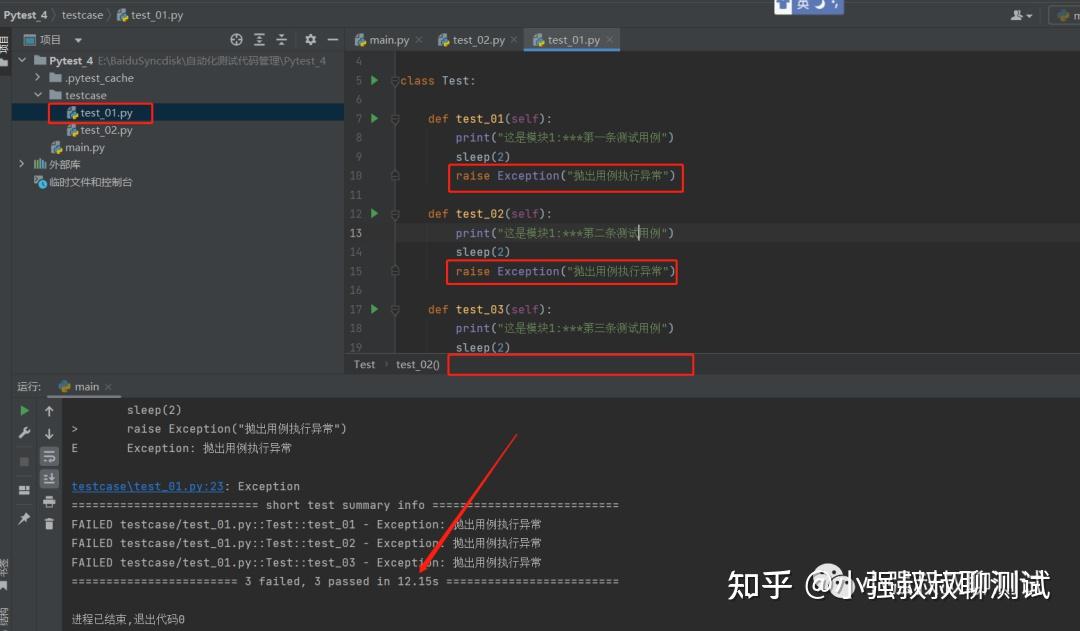The height and width of the screenshot is (631, 1080).
Task: Toggle soft-wrap in Run console
Action: (49, 456)
